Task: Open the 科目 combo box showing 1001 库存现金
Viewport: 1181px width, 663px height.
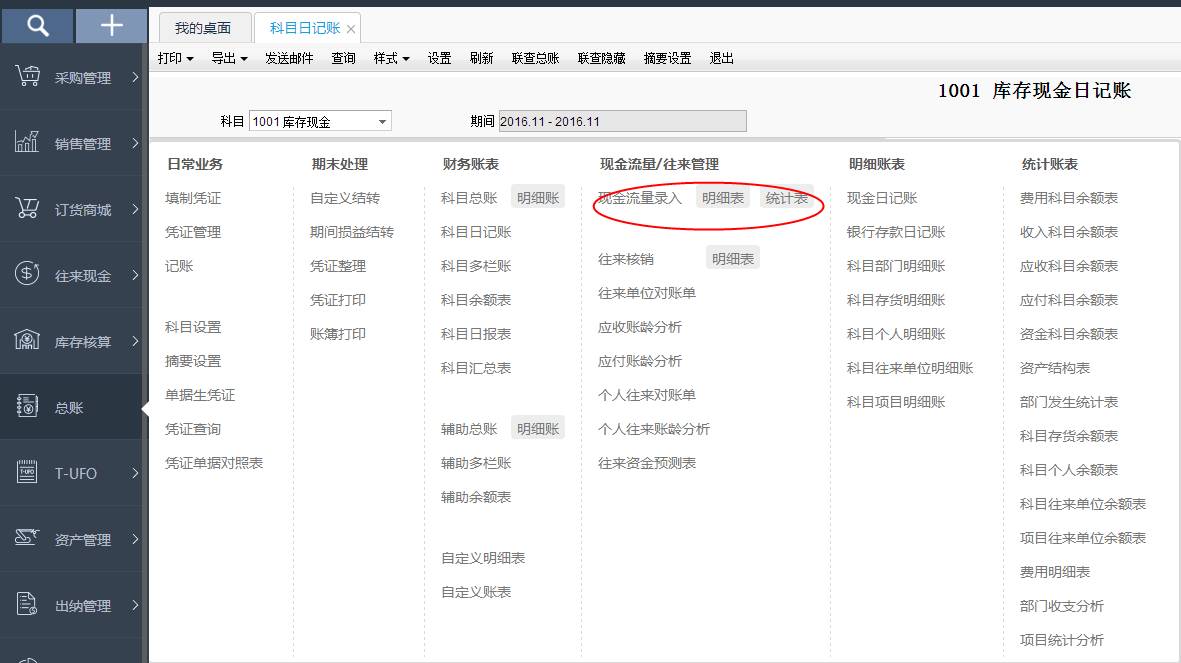Action: click(319, 120)
